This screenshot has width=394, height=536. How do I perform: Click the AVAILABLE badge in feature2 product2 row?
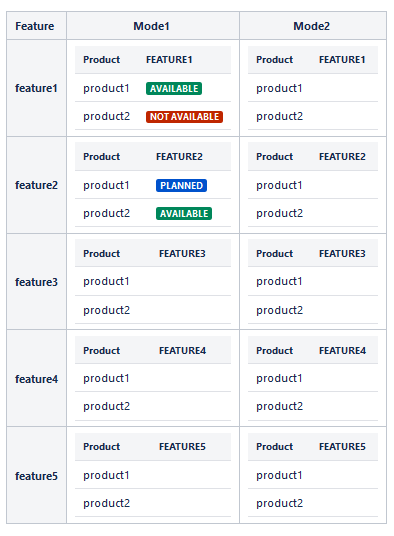[x=184, y=214]
